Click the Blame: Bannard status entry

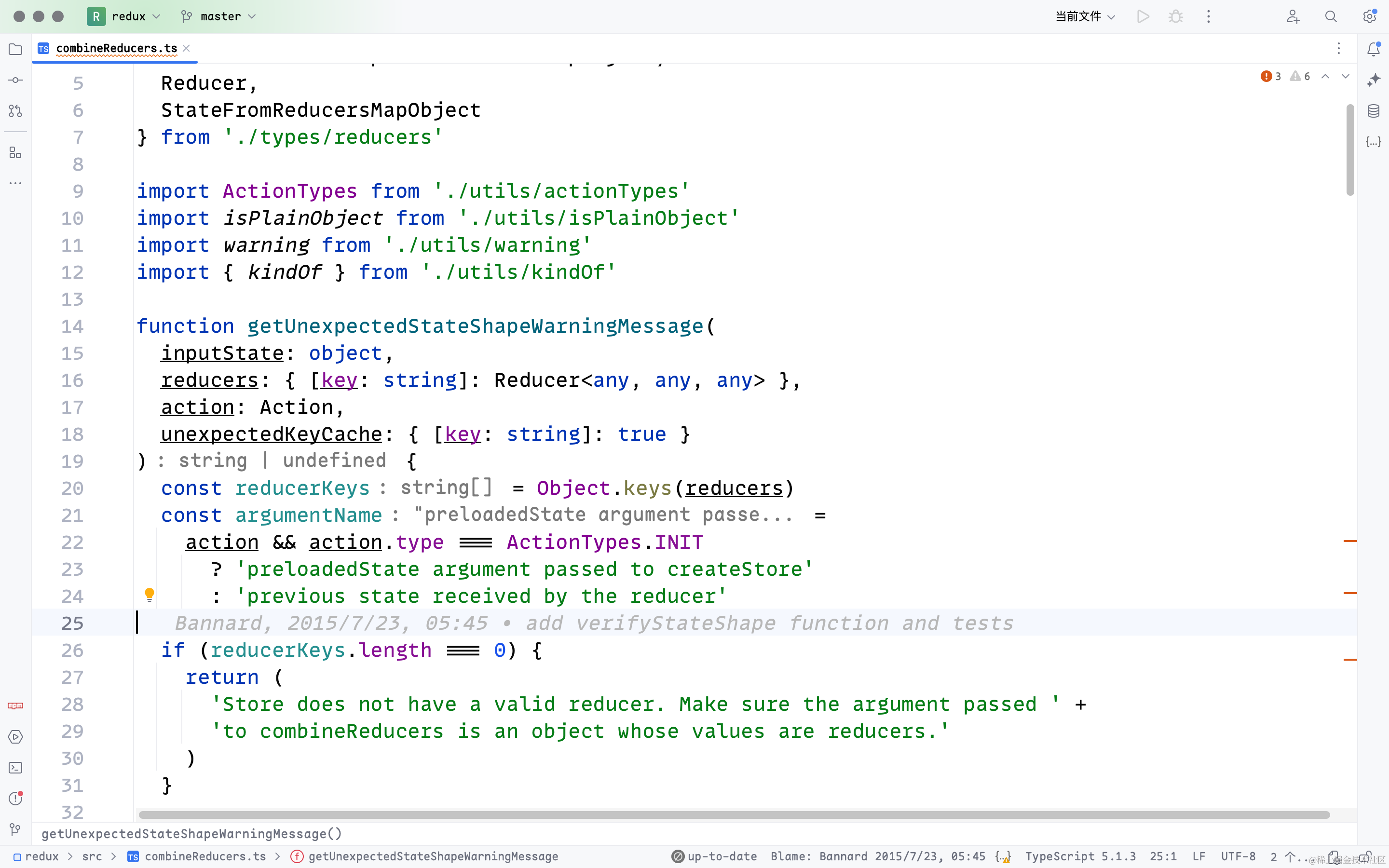878,856
